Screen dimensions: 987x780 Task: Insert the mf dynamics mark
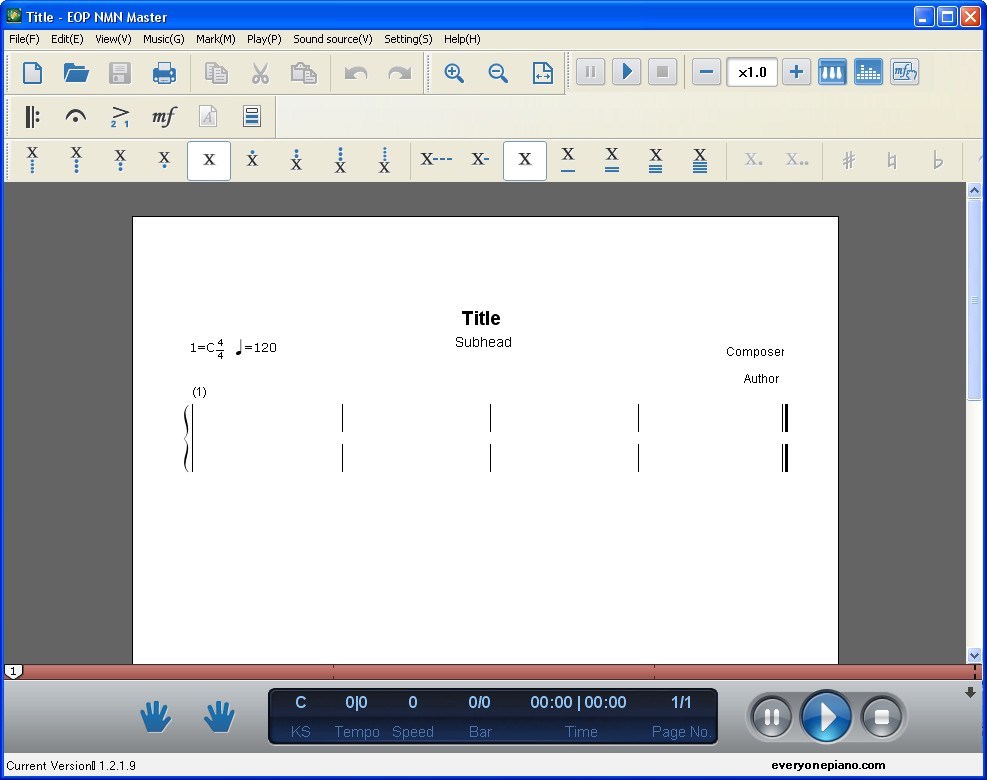tap(163, 117)
